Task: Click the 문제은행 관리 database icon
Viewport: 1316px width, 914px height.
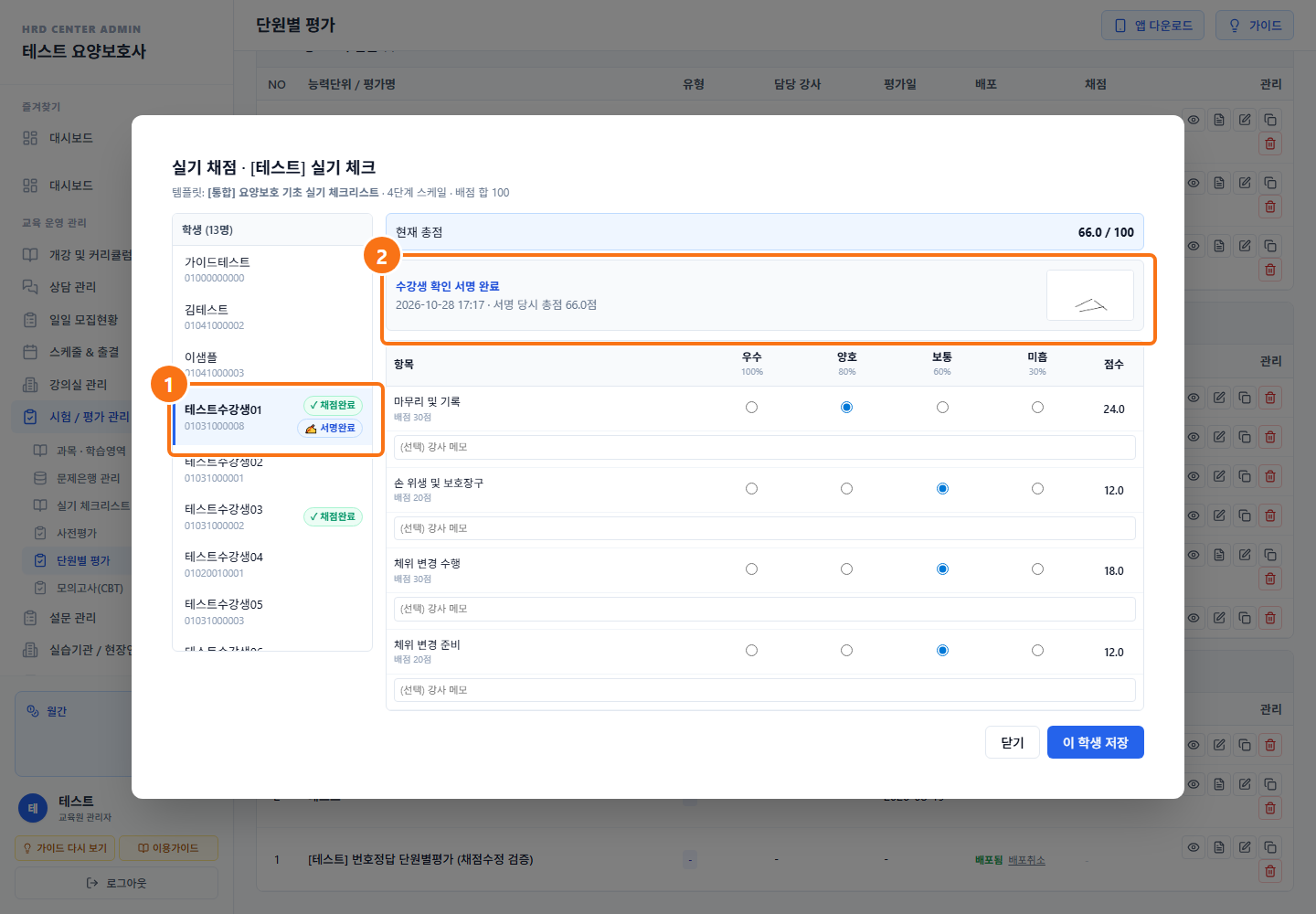Action: coord(40,478)
